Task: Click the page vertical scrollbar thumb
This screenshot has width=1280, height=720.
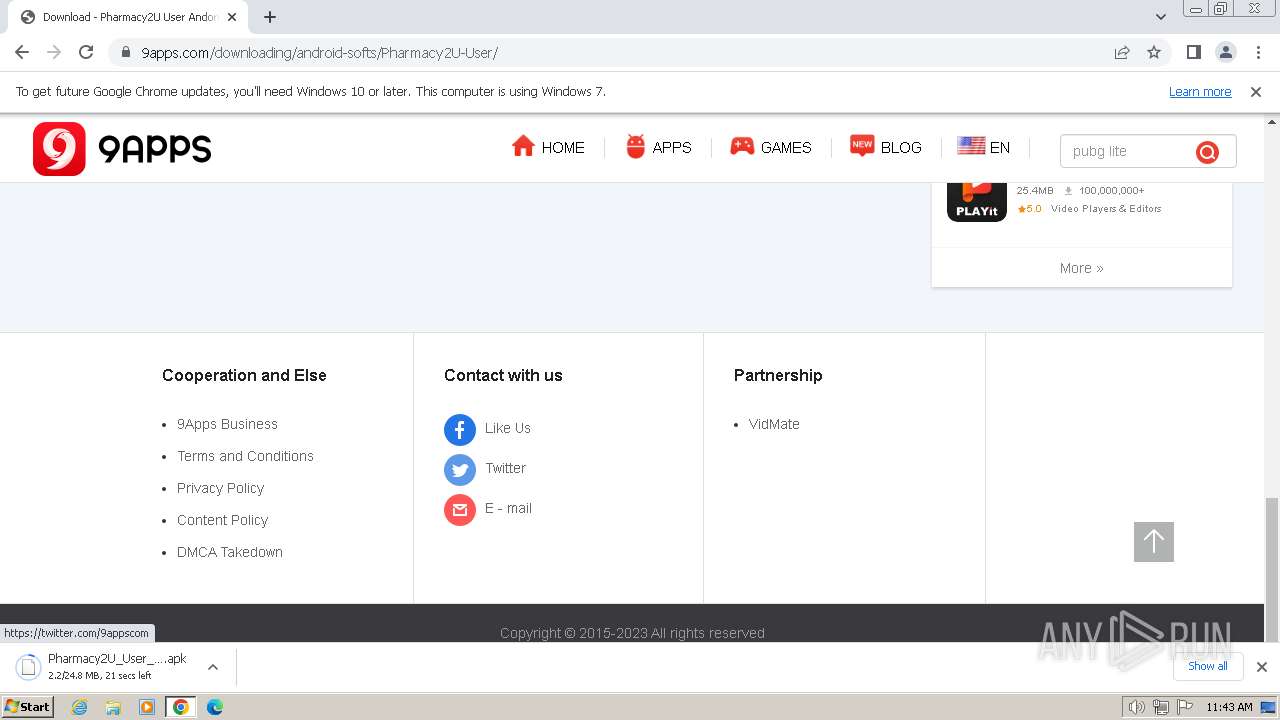Action: click(1272, 570)
